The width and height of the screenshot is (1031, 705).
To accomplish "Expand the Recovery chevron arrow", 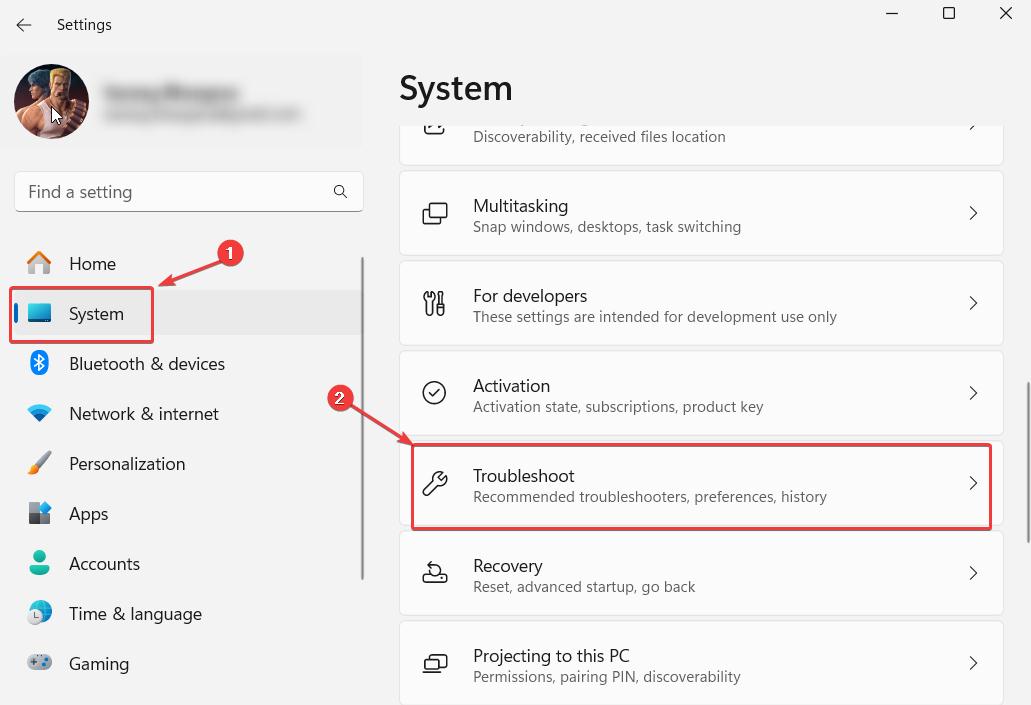I will click(973, 574).
